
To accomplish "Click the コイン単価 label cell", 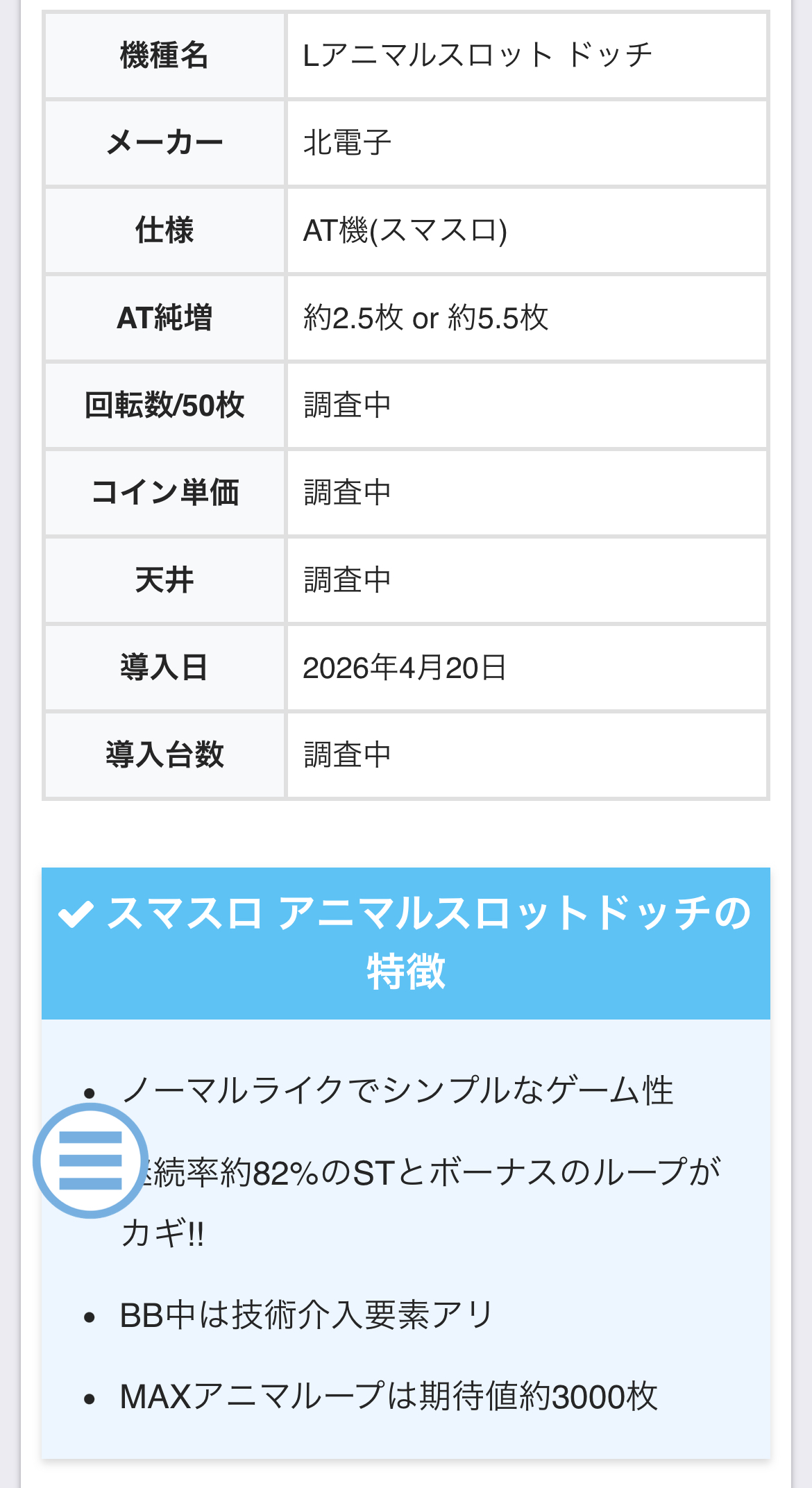I will point(164,493).
